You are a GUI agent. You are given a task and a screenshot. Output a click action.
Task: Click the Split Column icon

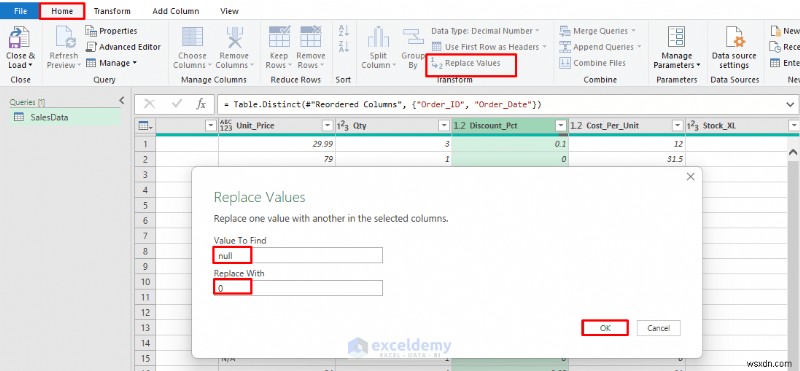point(379,37)
